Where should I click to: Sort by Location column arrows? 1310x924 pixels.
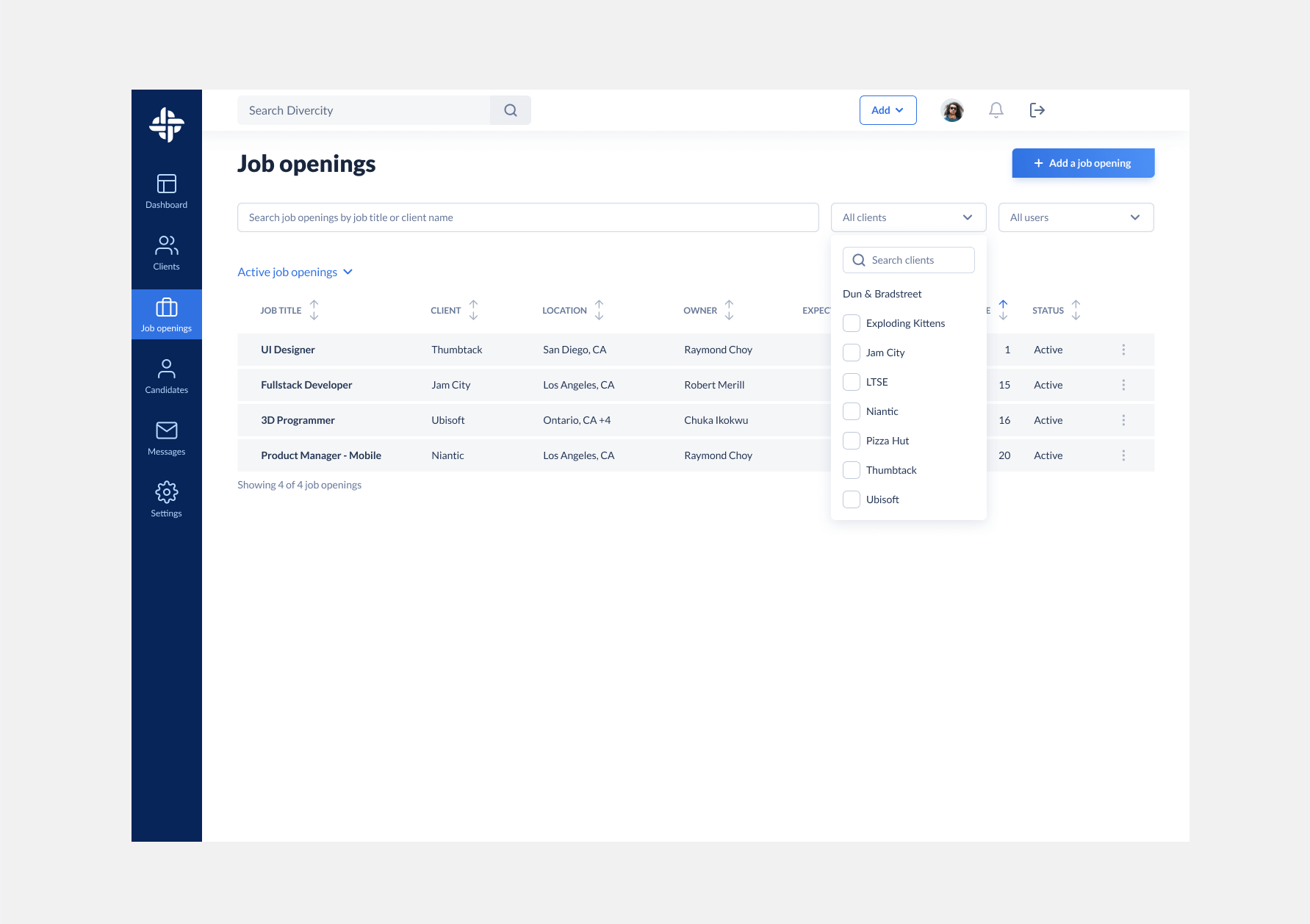coord(600,310)
